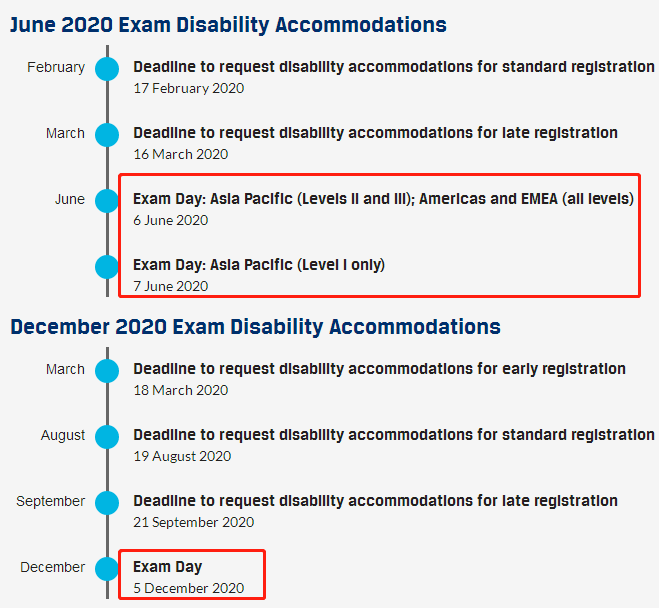Click the February timeline marker dot
The width and height of the screenshot is (659, 608).
click(x=107, y=68)
